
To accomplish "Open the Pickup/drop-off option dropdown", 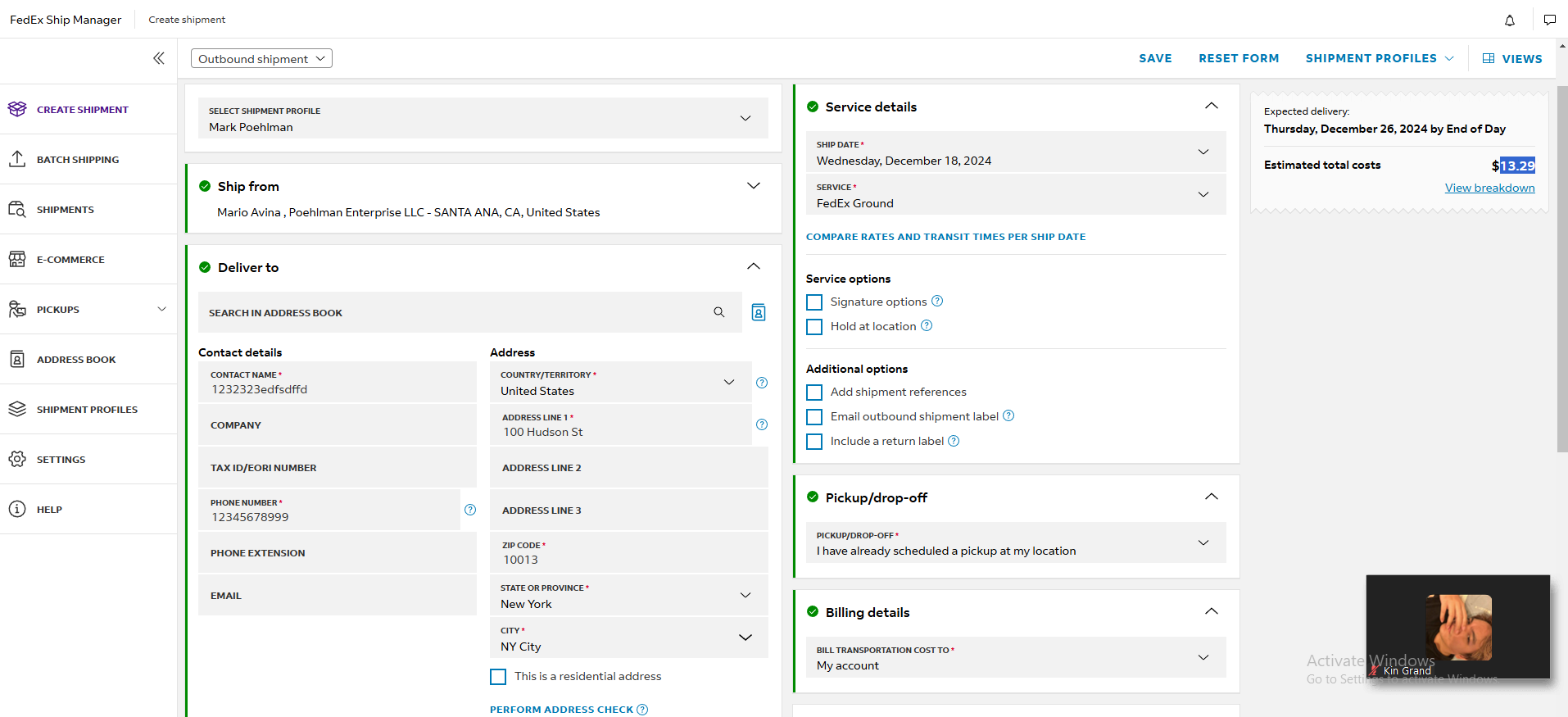I will (1016, 542).
